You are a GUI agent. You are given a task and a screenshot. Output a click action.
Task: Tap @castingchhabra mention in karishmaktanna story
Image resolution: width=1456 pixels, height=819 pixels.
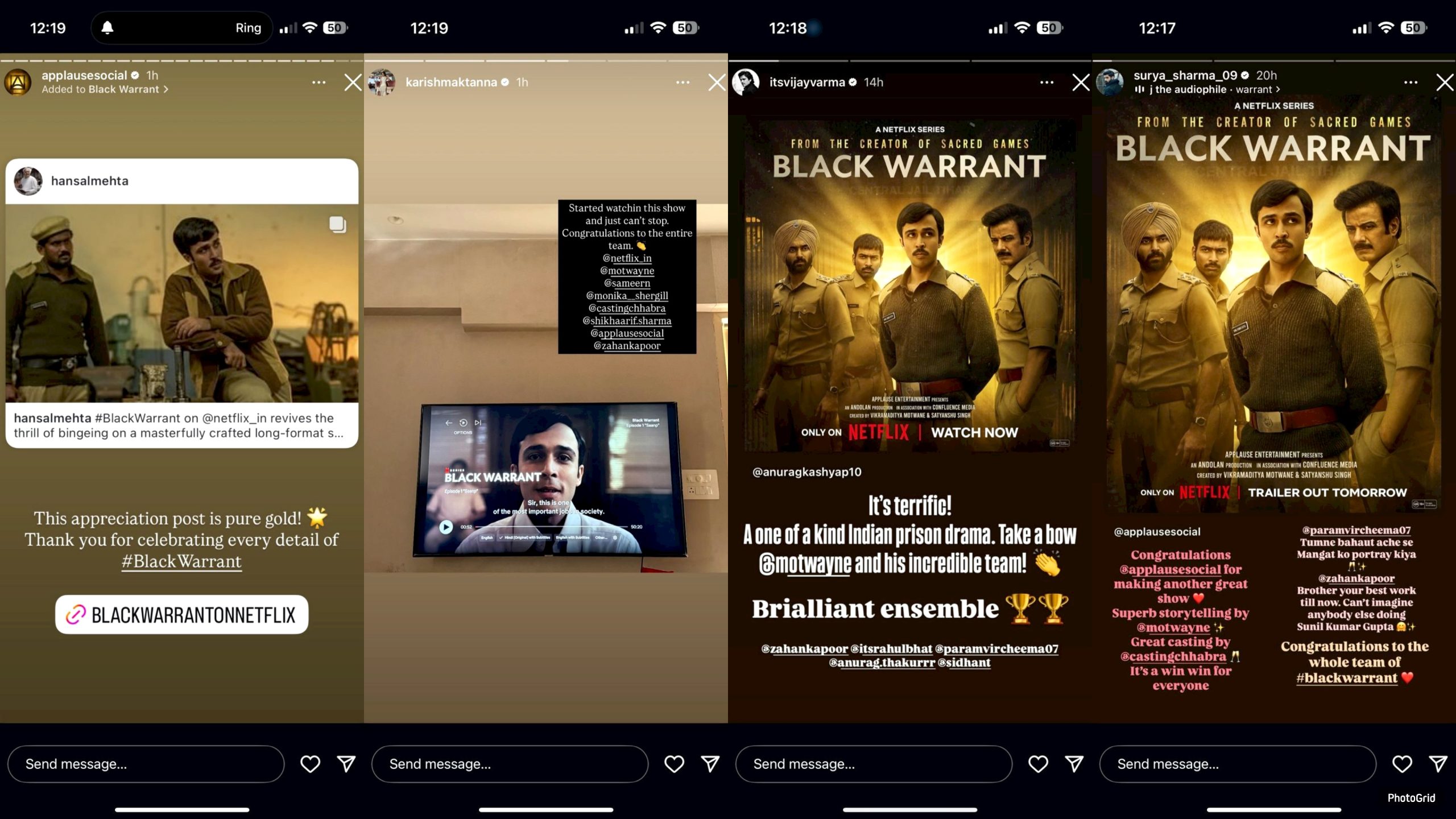(627, 308)
